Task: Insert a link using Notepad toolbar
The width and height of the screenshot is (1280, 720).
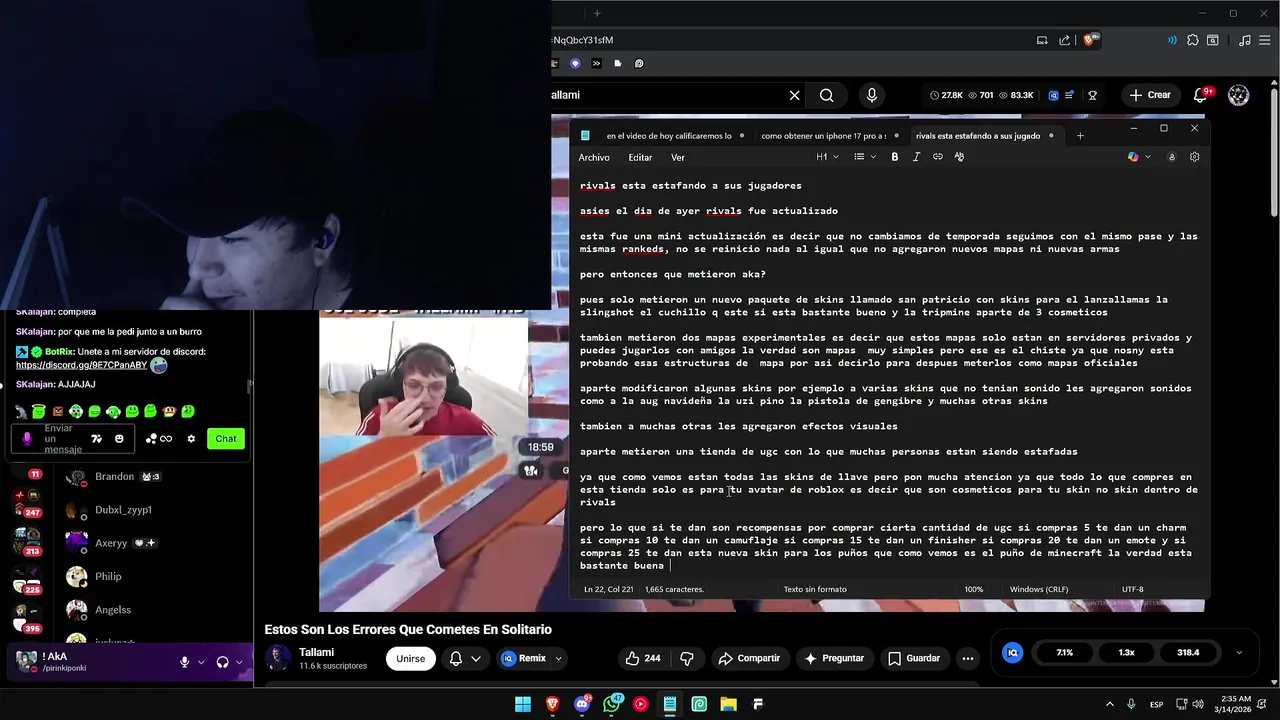Action: pos(937,157)
